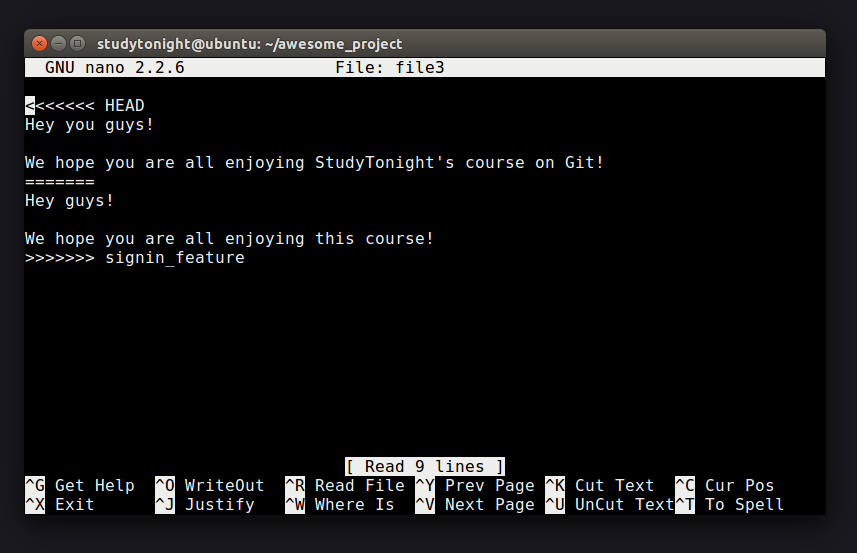Click the window title 'studytonight@ubuntu: ~/awesome_project'

[249, 44]
